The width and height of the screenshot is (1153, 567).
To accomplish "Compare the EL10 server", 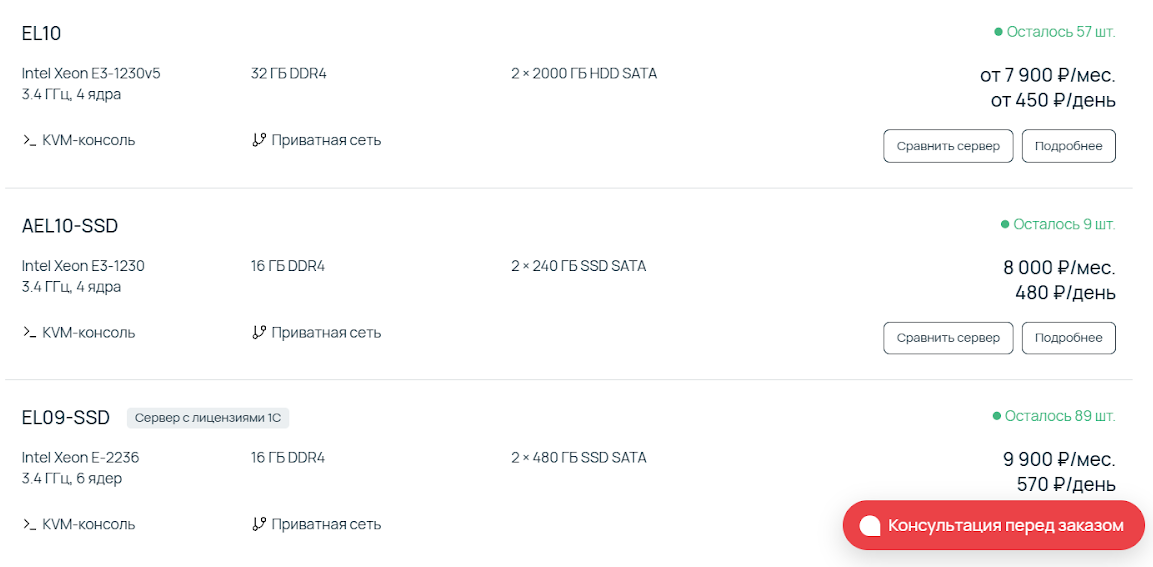I will coord(948,146).
